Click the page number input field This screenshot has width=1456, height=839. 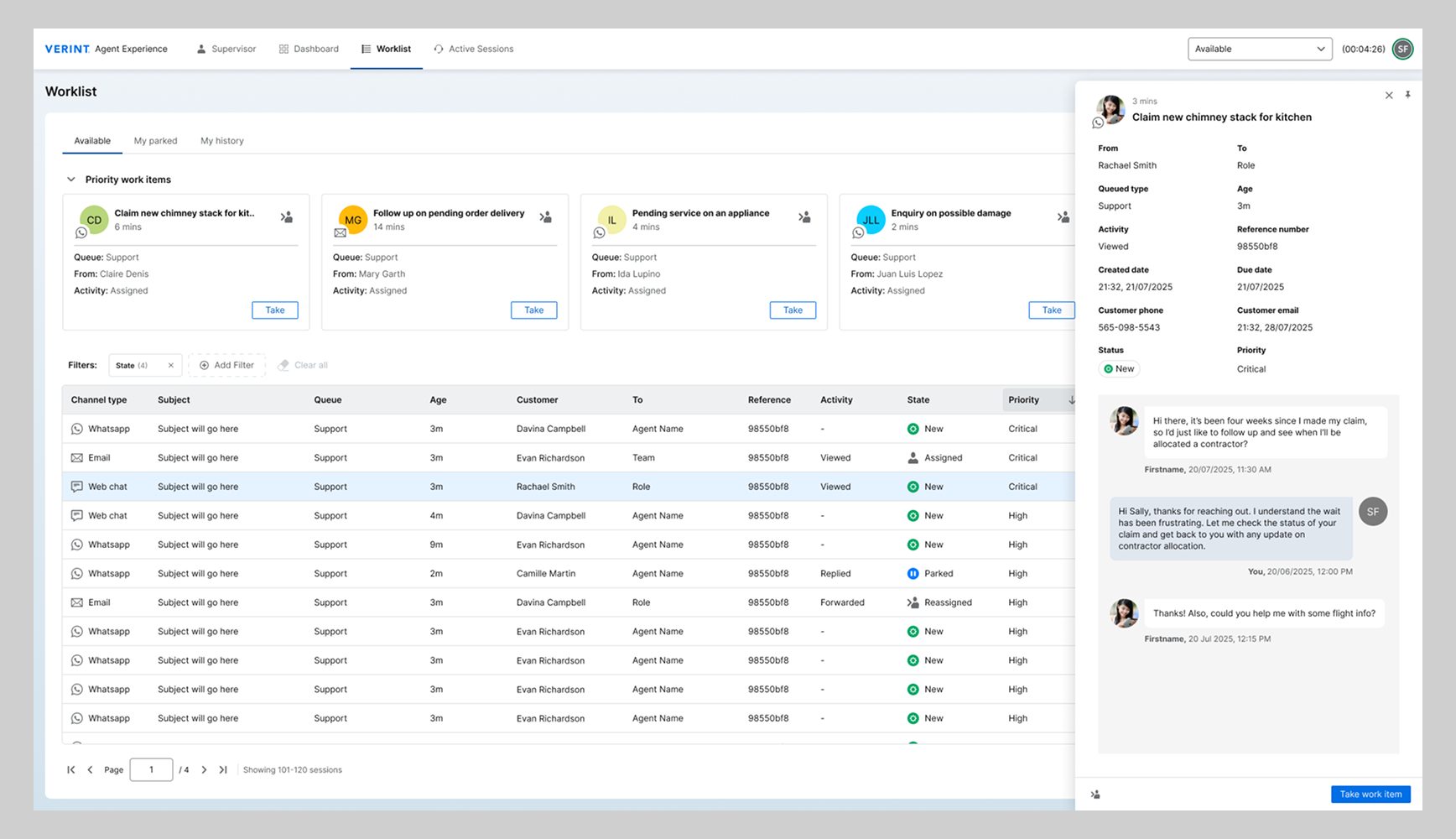(x=151, y=770)
